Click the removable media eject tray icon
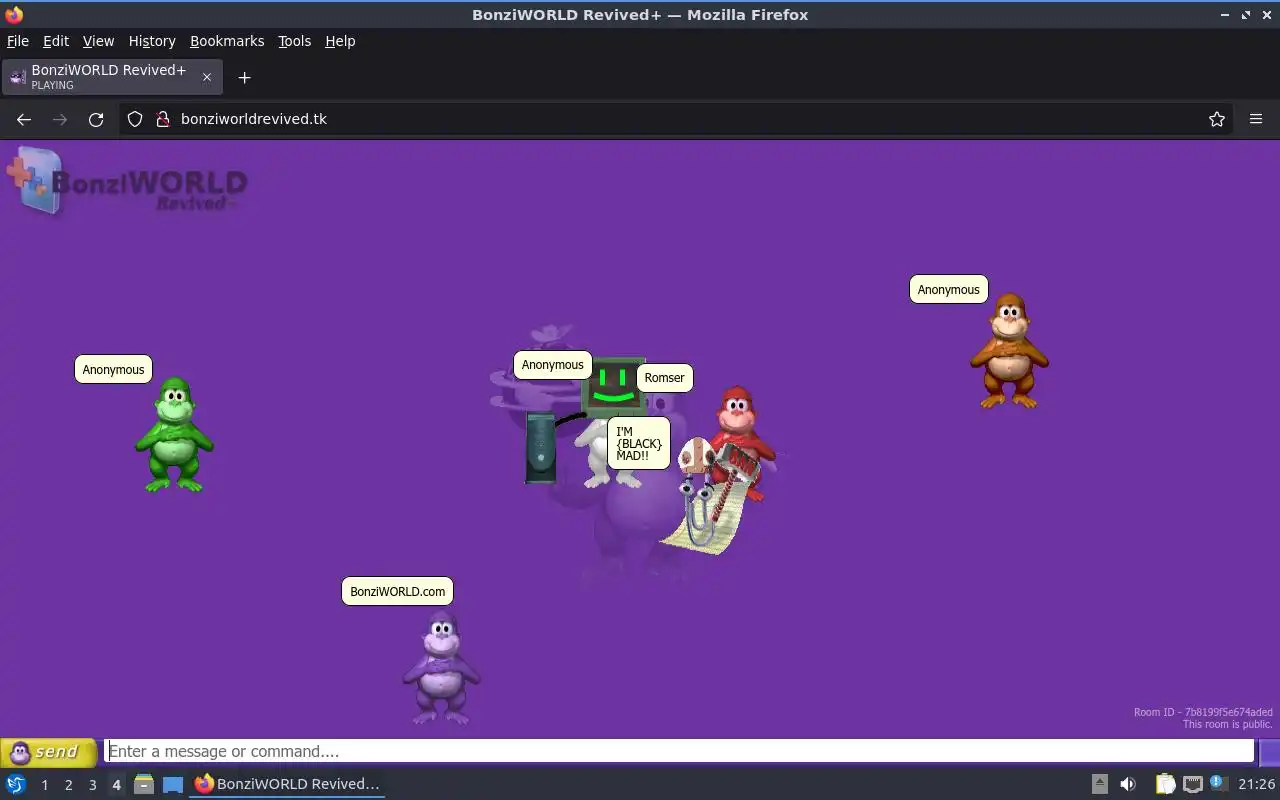 coord(1099,784)
